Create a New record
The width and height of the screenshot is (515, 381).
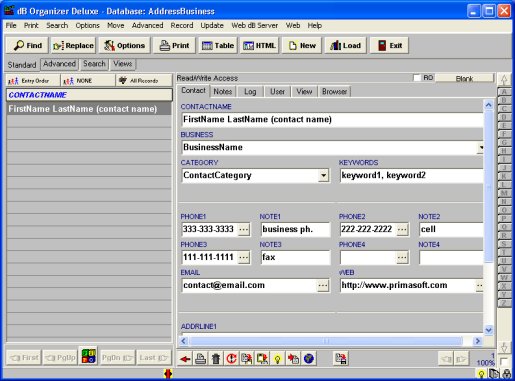(x=302, y=45)
